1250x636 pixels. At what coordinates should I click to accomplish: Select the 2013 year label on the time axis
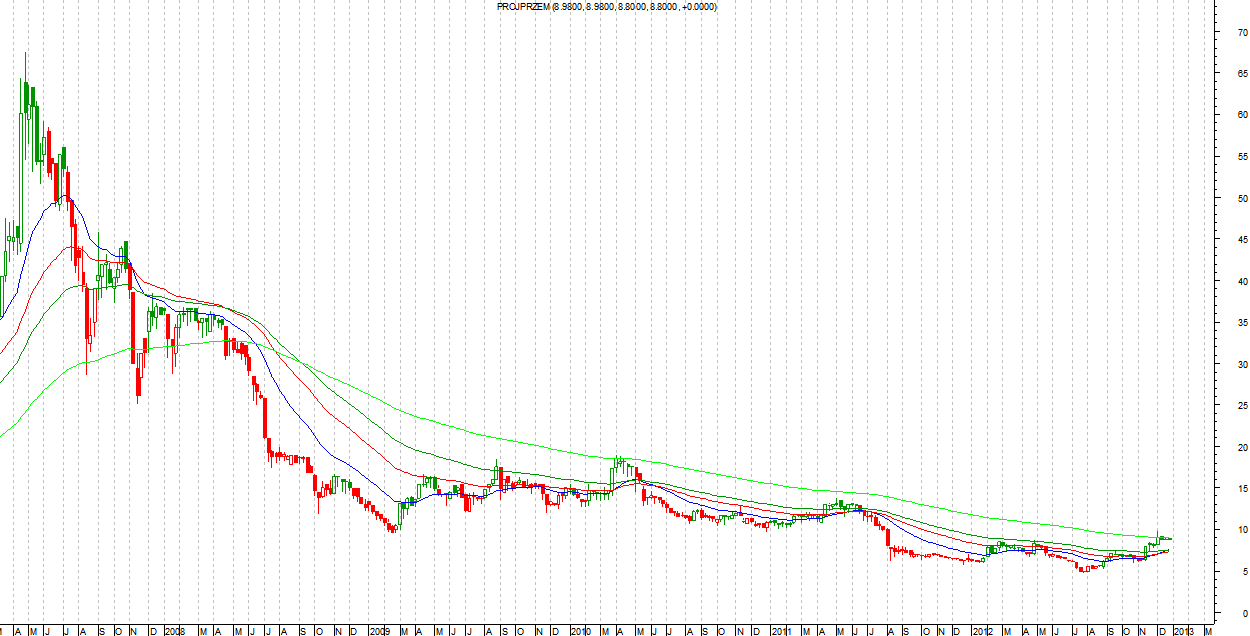tap(1183, 631)
